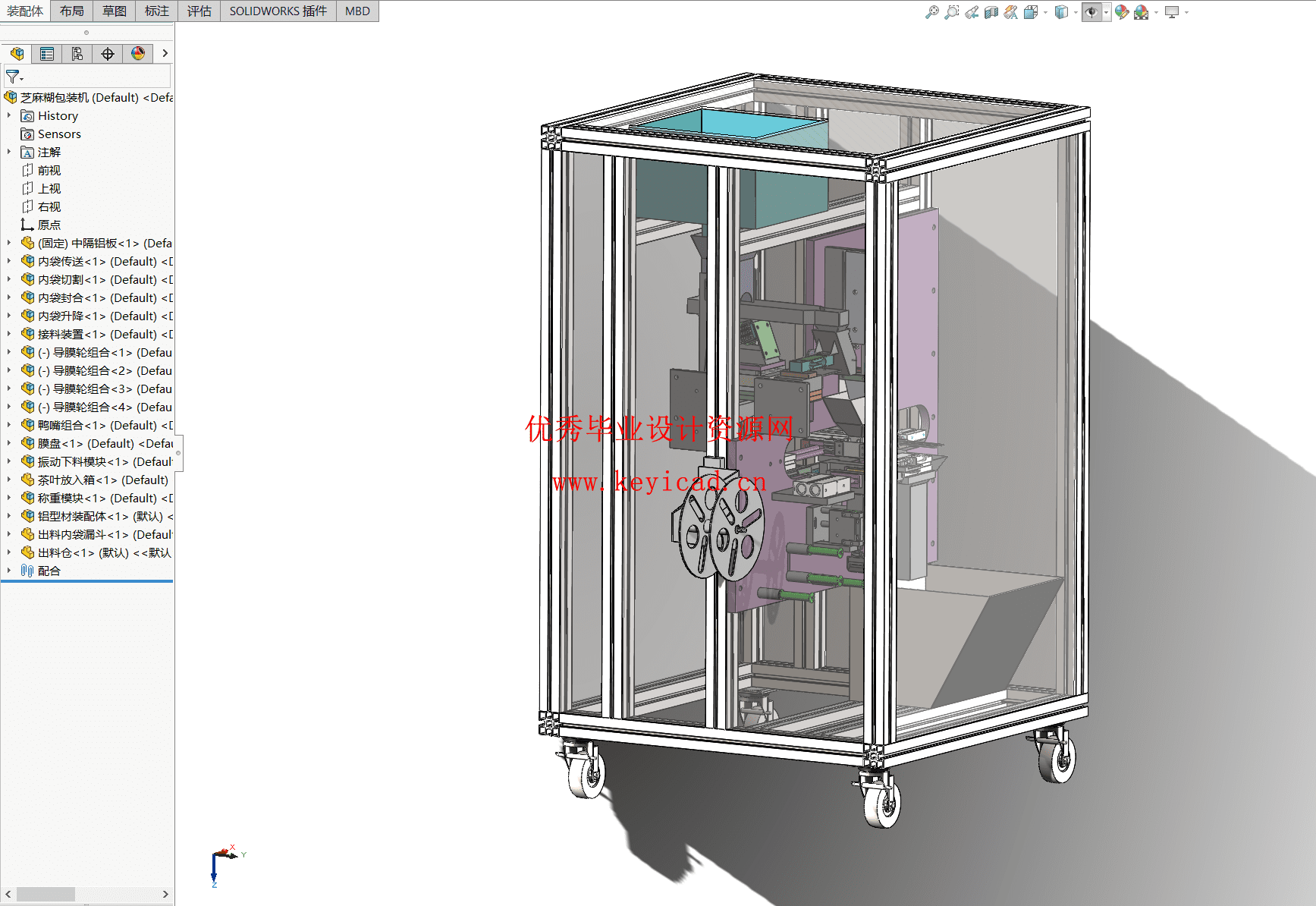Open FeatureManager Design Tree tab

[17, 54]
